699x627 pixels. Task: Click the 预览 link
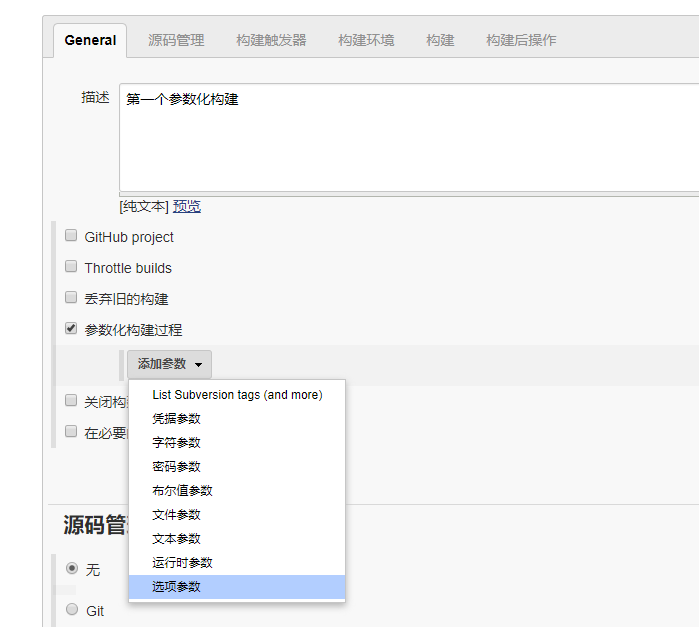pos(186,206)
